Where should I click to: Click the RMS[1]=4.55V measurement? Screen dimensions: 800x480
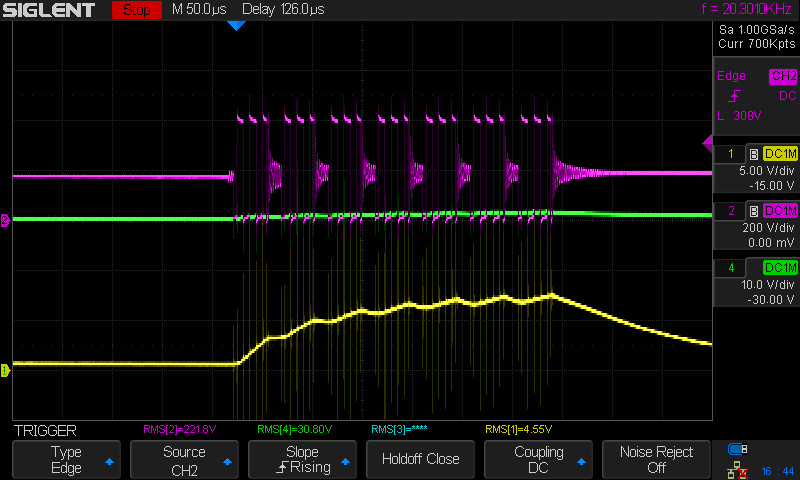(518, 430)
